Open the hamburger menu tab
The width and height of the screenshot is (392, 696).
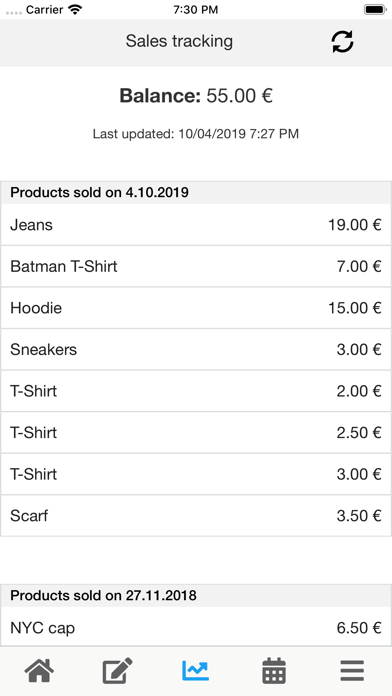coord(352,671)
